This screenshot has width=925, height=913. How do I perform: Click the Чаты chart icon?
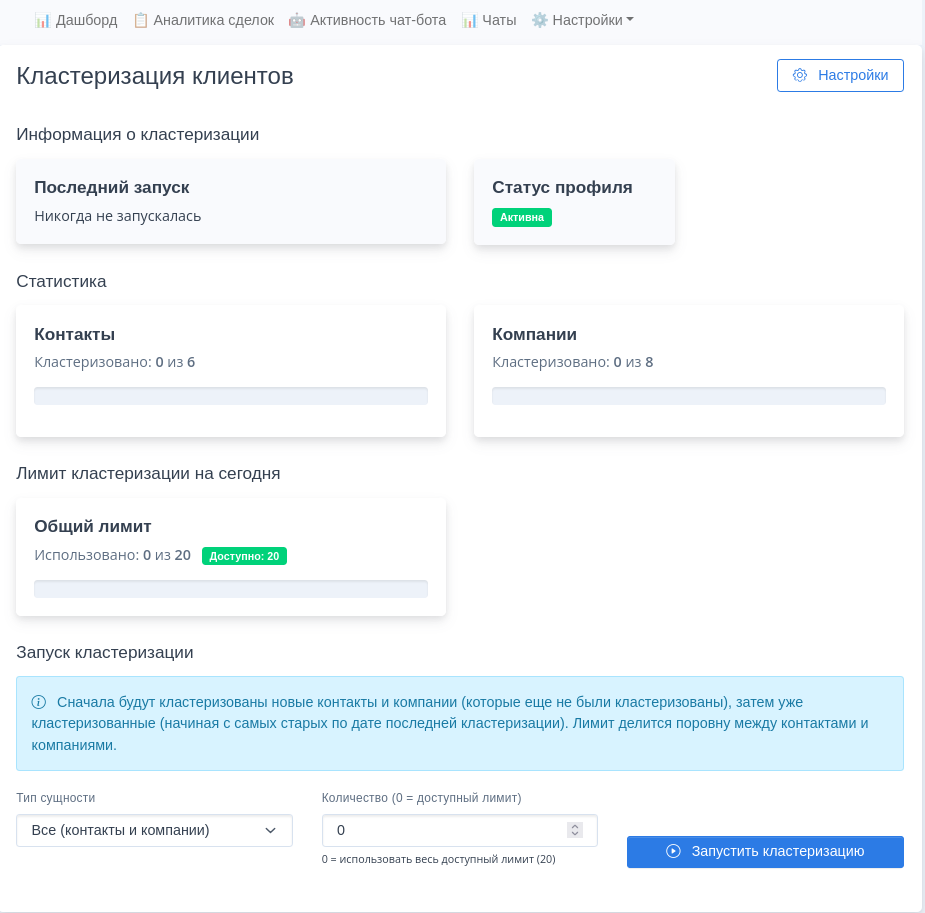click(469, 20)
